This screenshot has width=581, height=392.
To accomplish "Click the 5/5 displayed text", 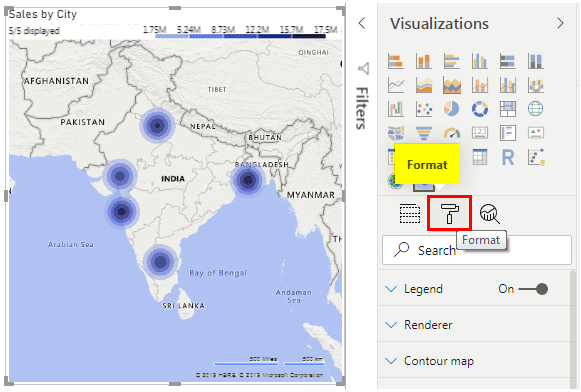I will click(34, 31).
